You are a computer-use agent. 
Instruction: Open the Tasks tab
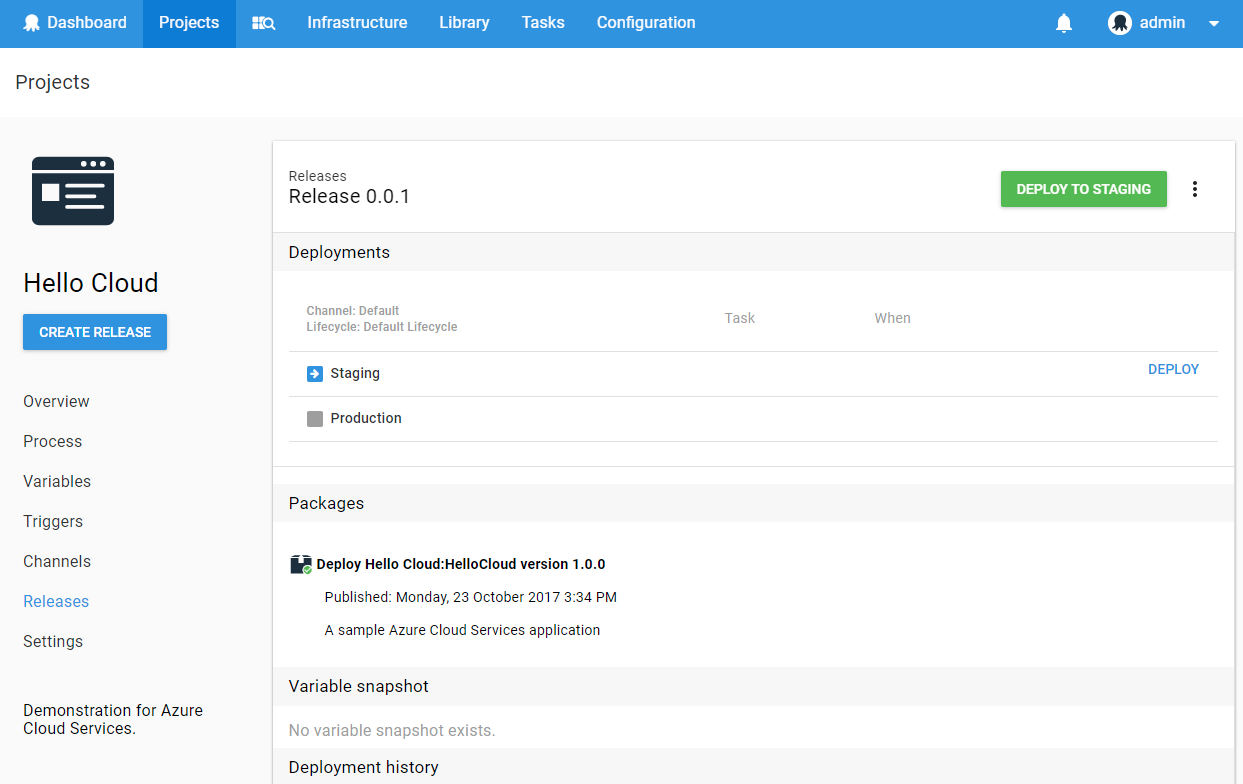point(543,23)
